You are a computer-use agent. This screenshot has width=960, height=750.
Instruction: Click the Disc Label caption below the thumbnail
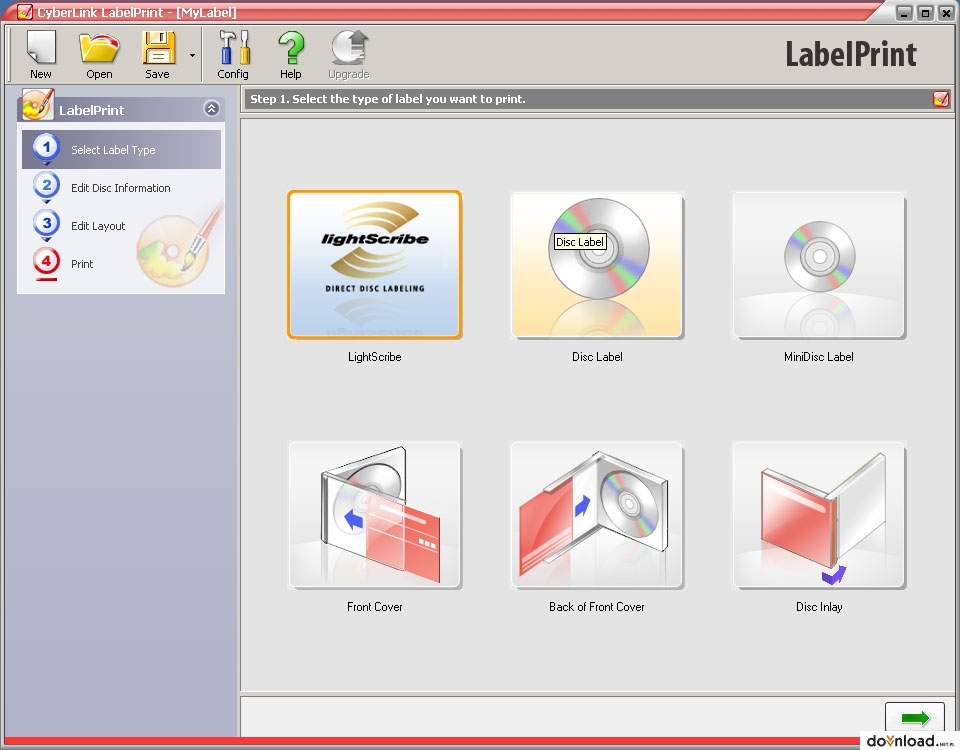597,357
